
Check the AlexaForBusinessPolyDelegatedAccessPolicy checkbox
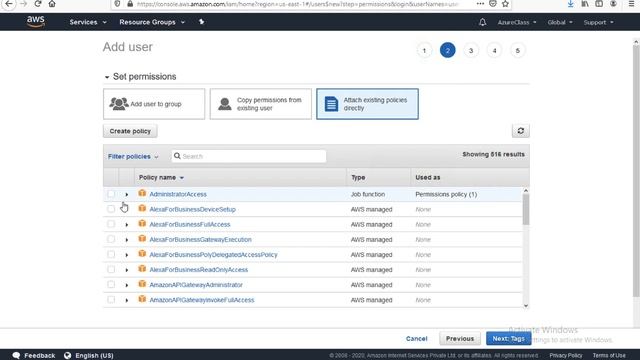pyautogui.click(x=111, y=254)
